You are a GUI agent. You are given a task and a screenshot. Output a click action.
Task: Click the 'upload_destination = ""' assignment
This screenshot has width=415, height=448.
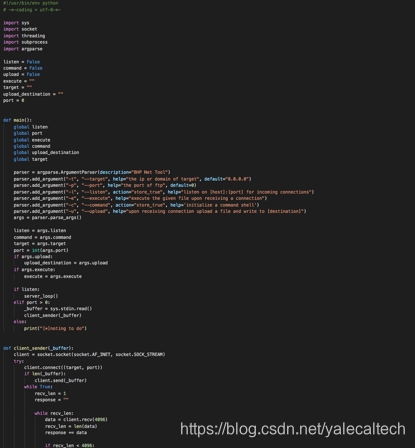click(x=33, y=94)
